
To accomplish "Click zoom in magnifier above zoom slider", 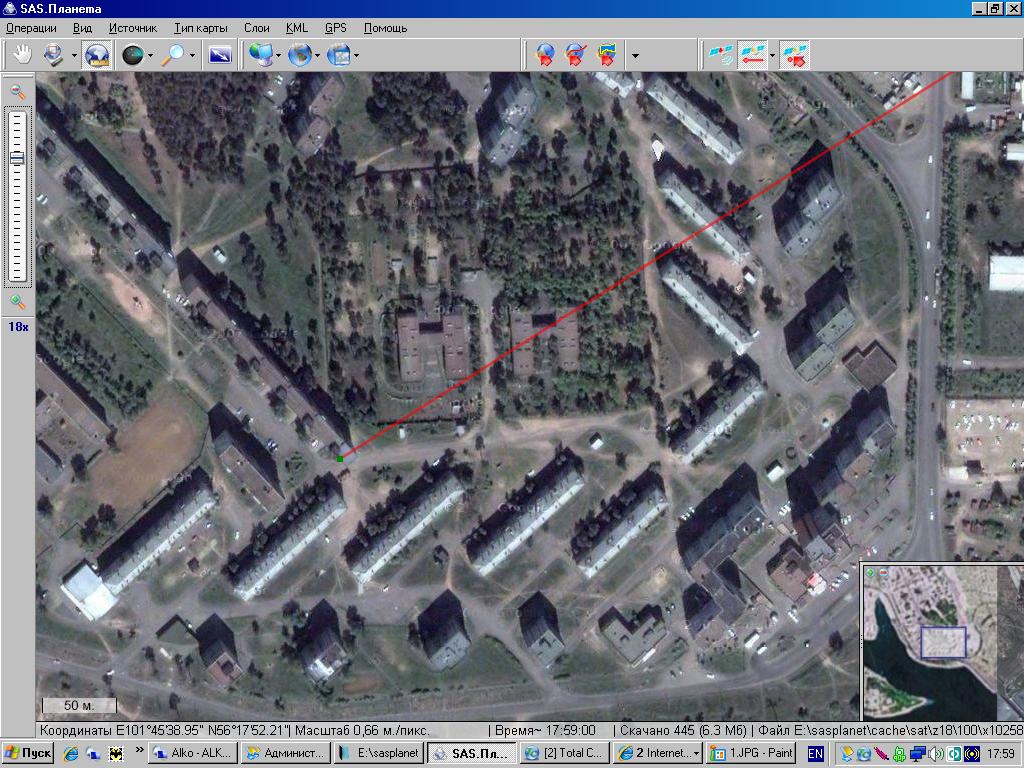I will pos(17,92).
